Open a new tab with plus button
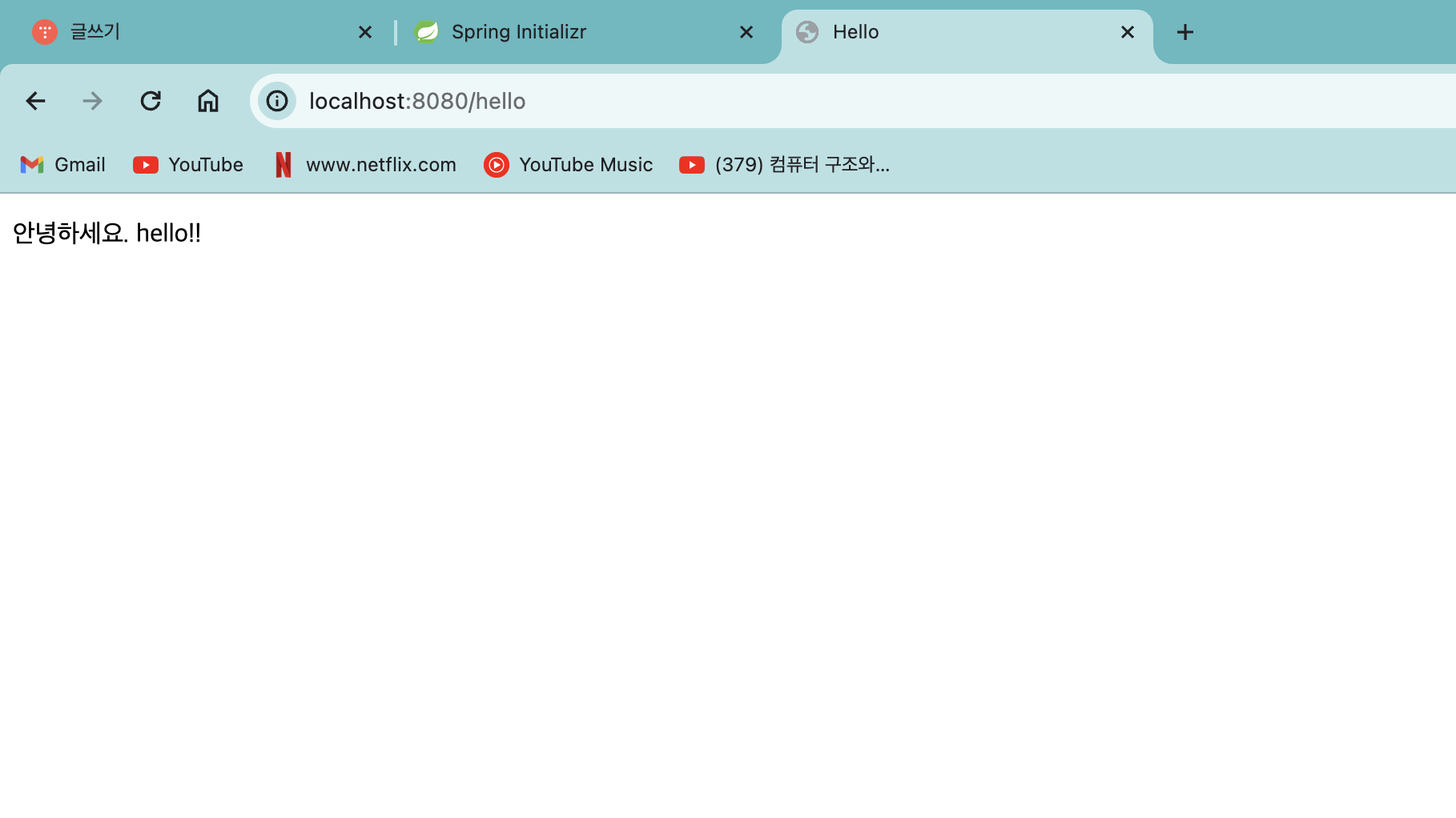Screen dimensions: 1456x818 point(1185,32)
